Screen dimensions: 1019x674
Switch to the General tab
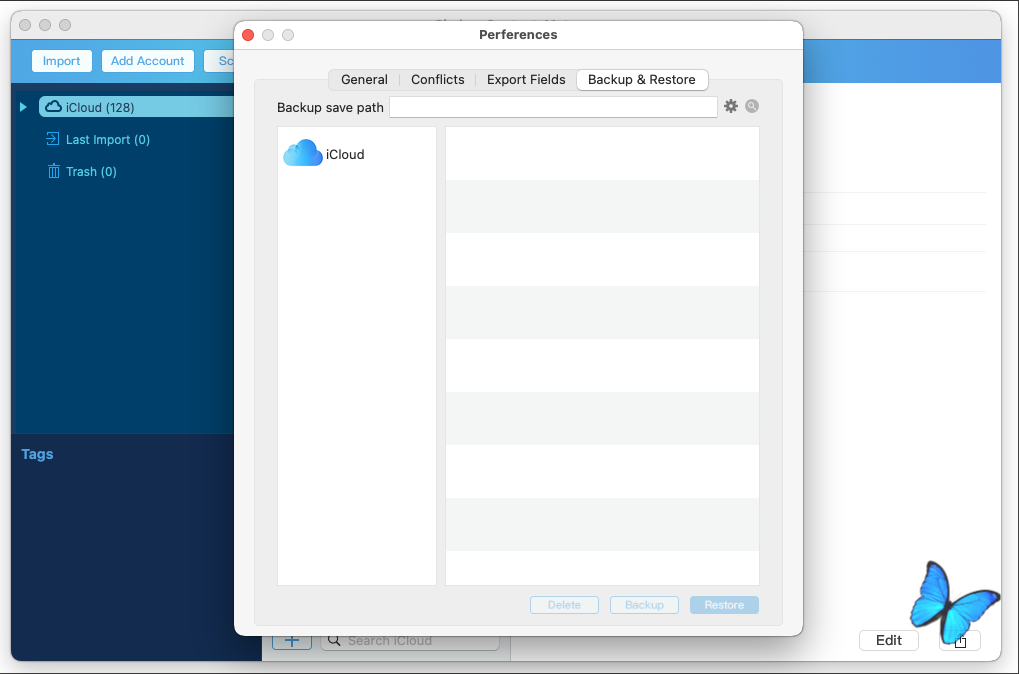(364, 80)
